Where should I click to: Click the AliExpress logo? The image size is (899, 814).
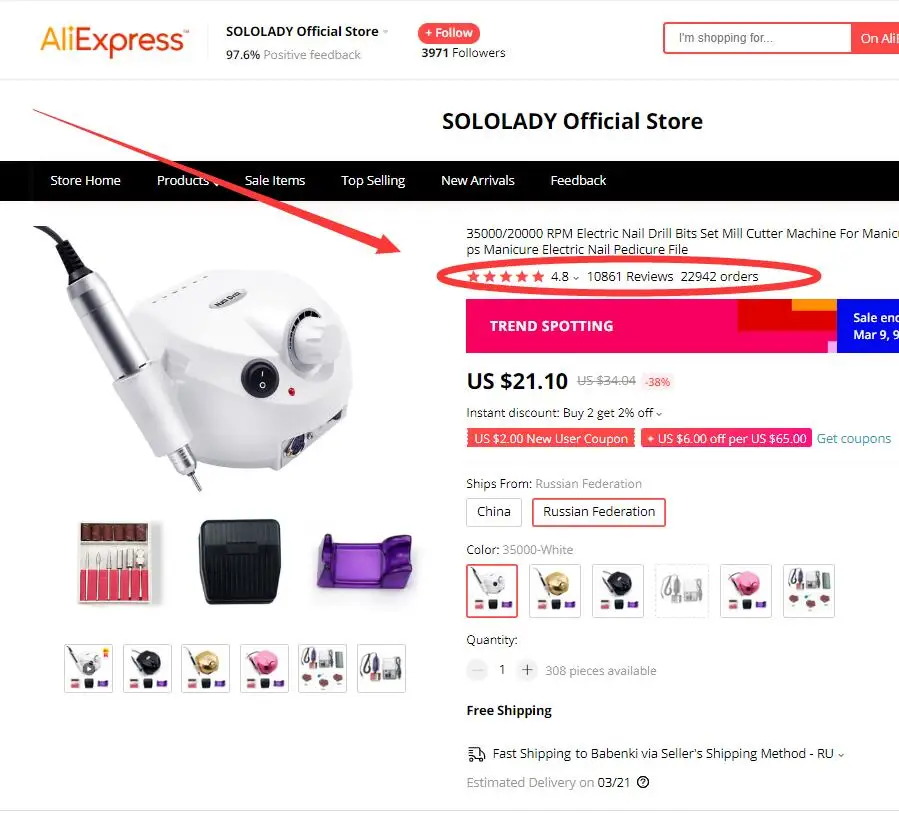pyautogui.click(x=114, y=41)
